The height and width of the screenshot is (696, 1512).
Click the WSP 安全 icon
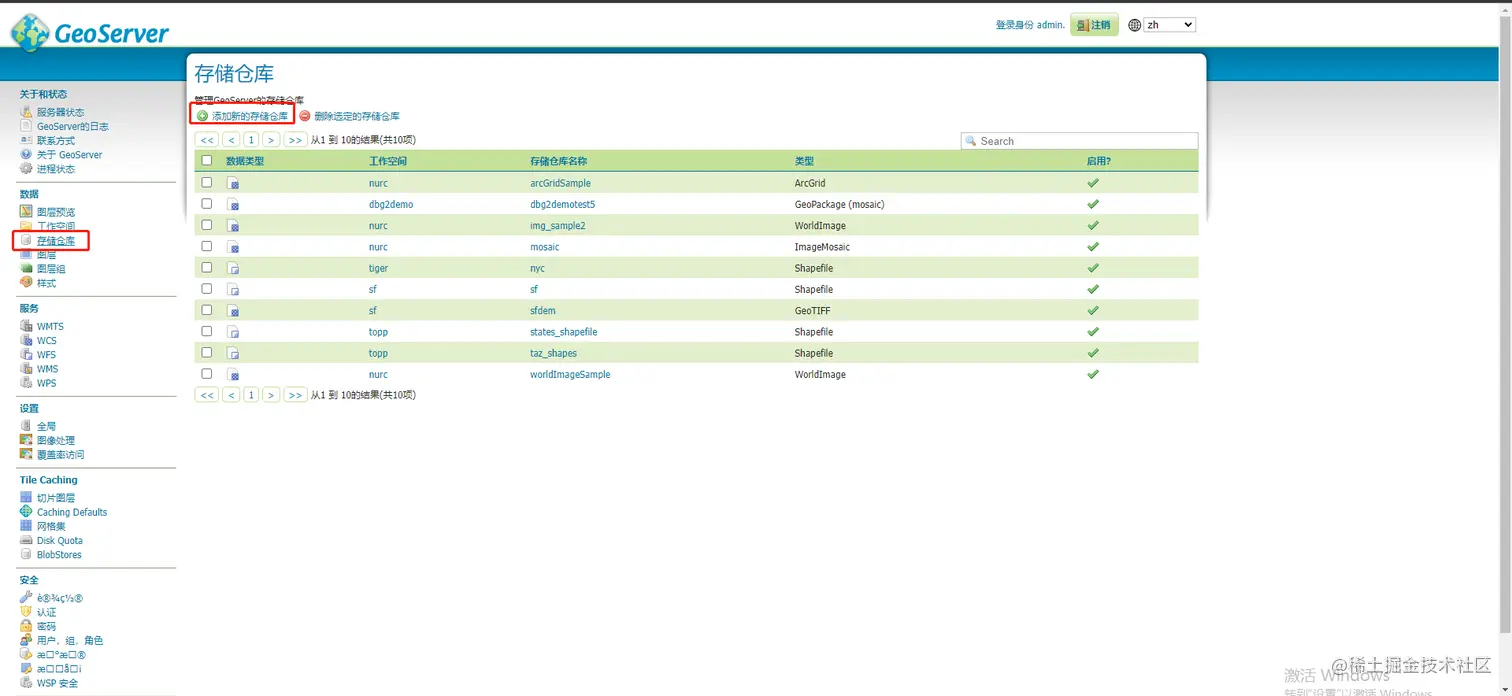[26, 683]
